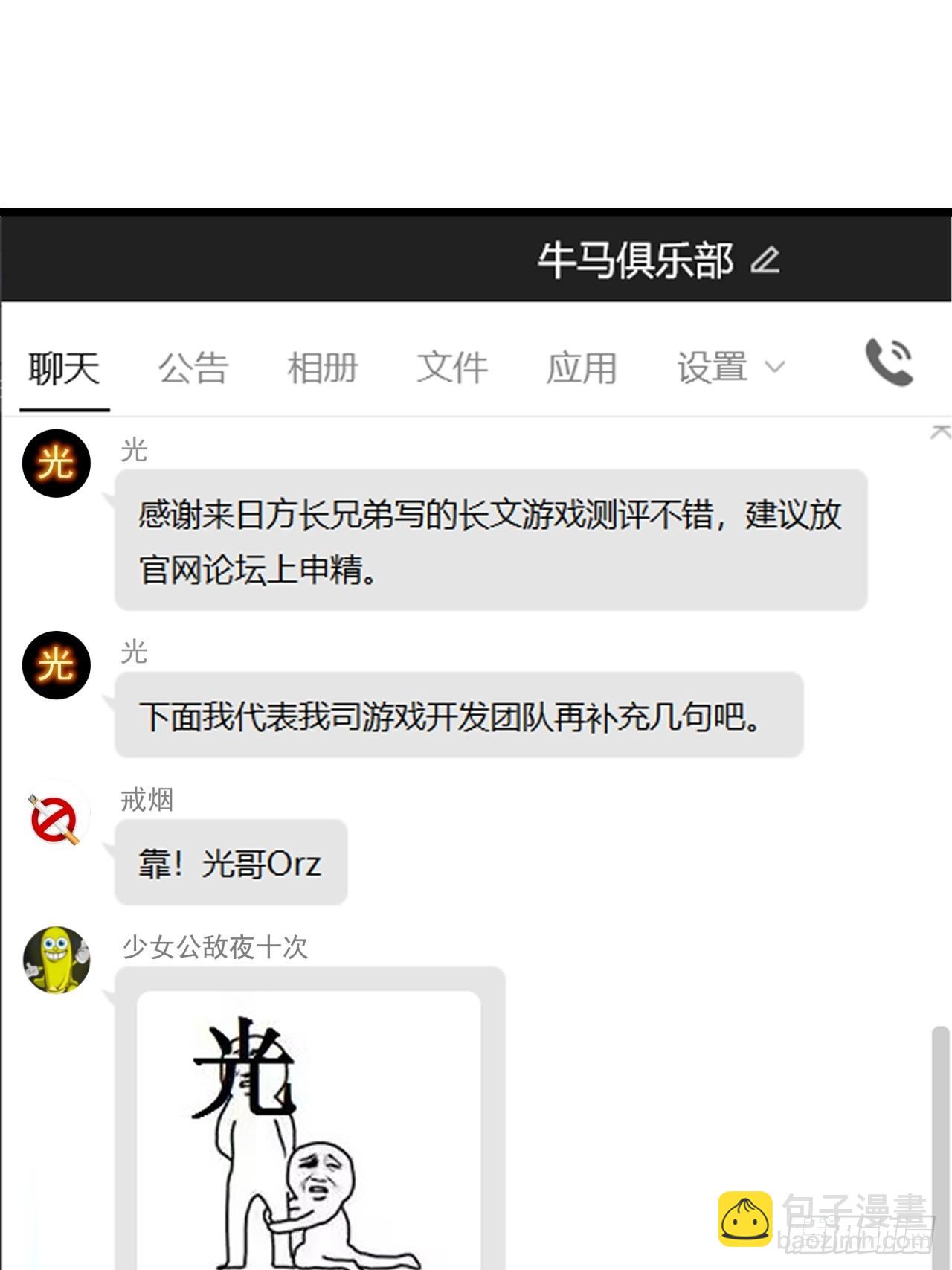This screenshot has width=952, height=1270.
Task: Switch to the 聊天 tab
Action: (x=64, y=368)
